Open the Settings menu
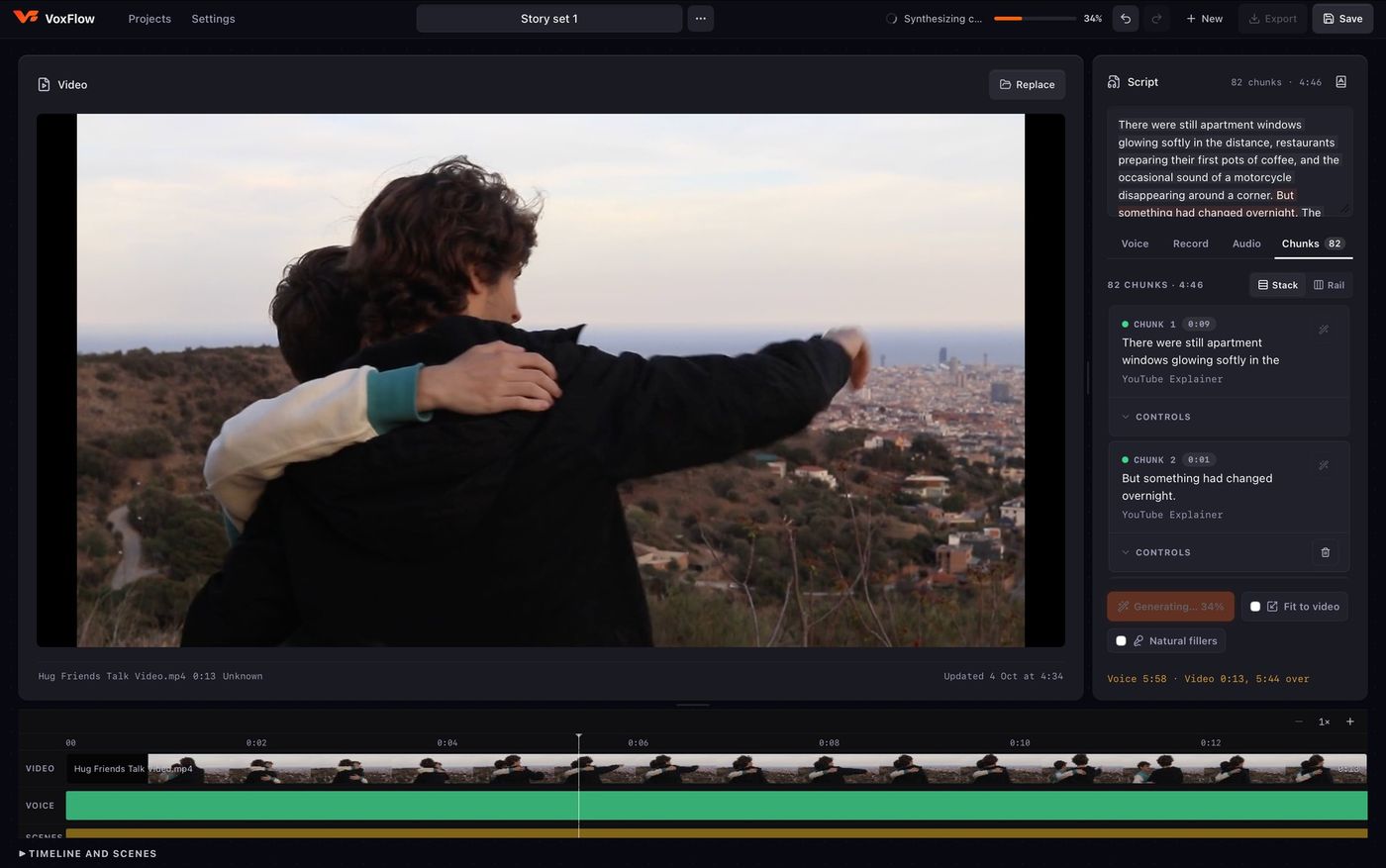Screen dimensions: 1386x868 (213, 19)
